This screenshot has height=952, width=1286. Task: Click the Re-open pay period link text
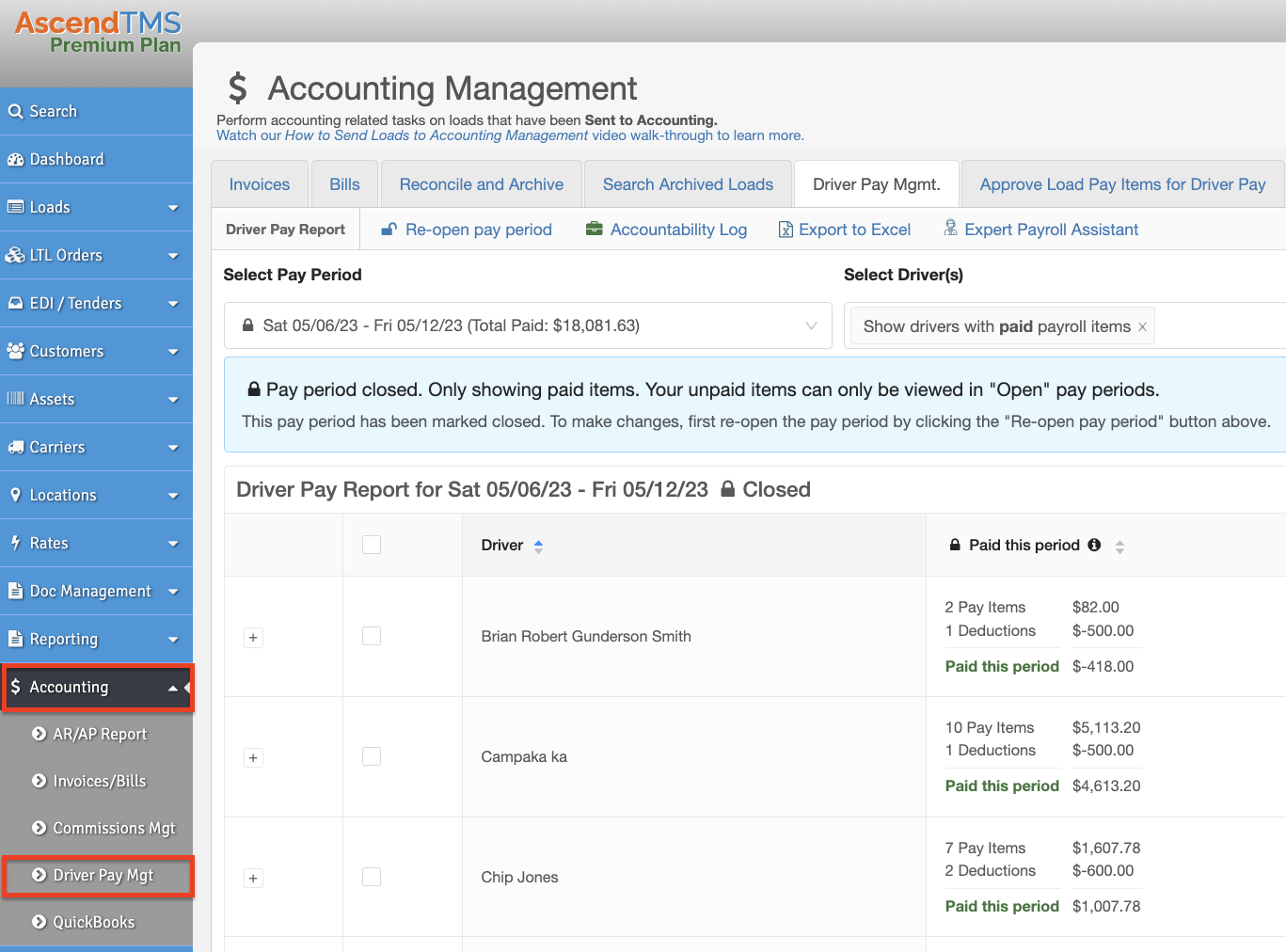[479, 230]
